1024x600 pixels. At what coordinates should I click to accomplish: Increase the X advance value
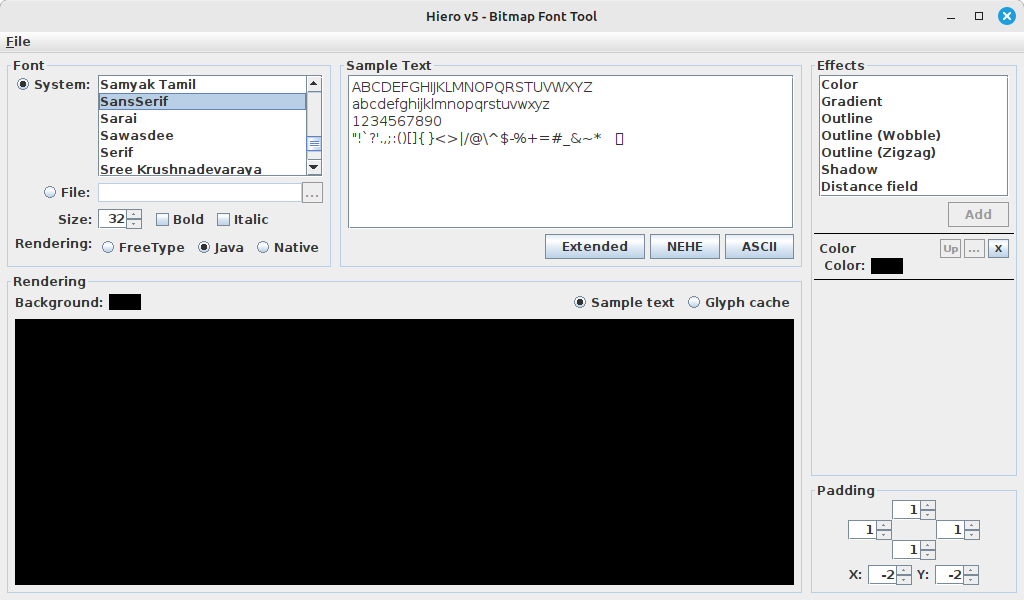904,570
